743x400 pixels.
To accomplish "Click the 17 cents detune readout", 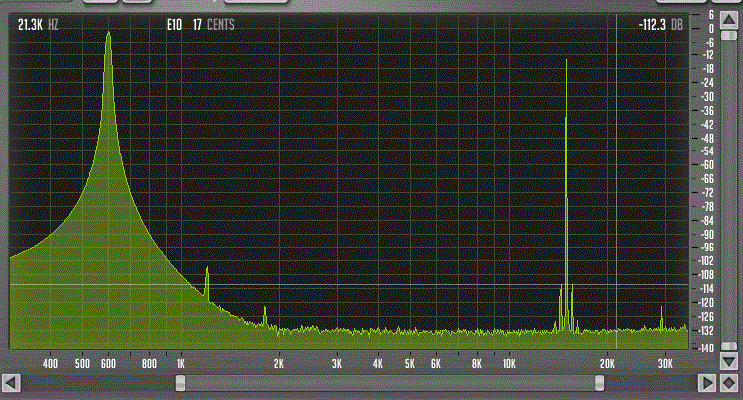I will [214, 25].
